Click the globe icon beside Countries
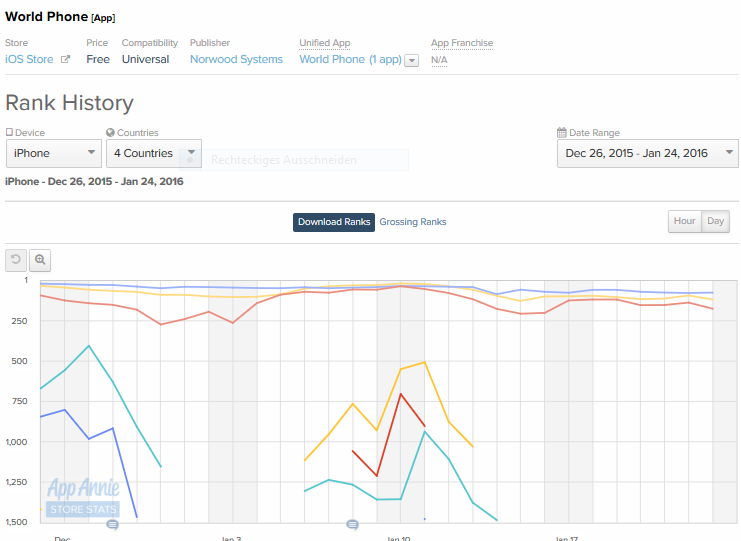 [x=110, y=133]
